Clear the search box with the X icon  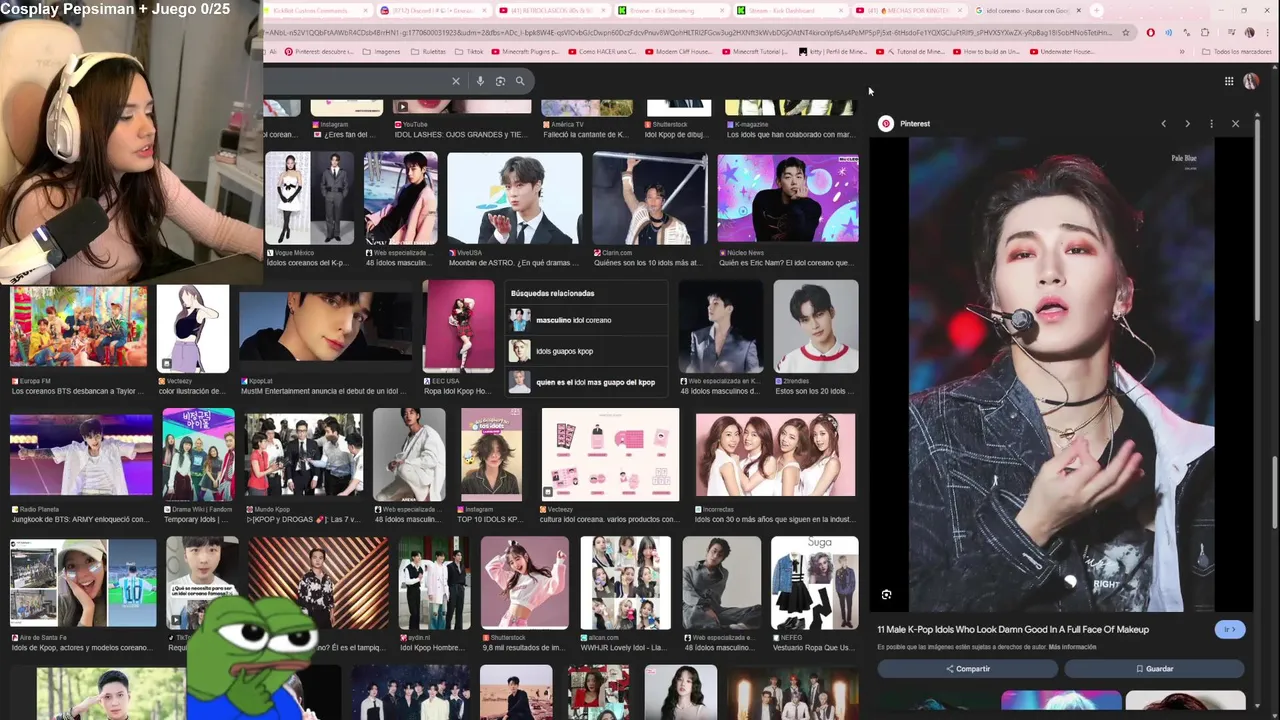[456, 81]
